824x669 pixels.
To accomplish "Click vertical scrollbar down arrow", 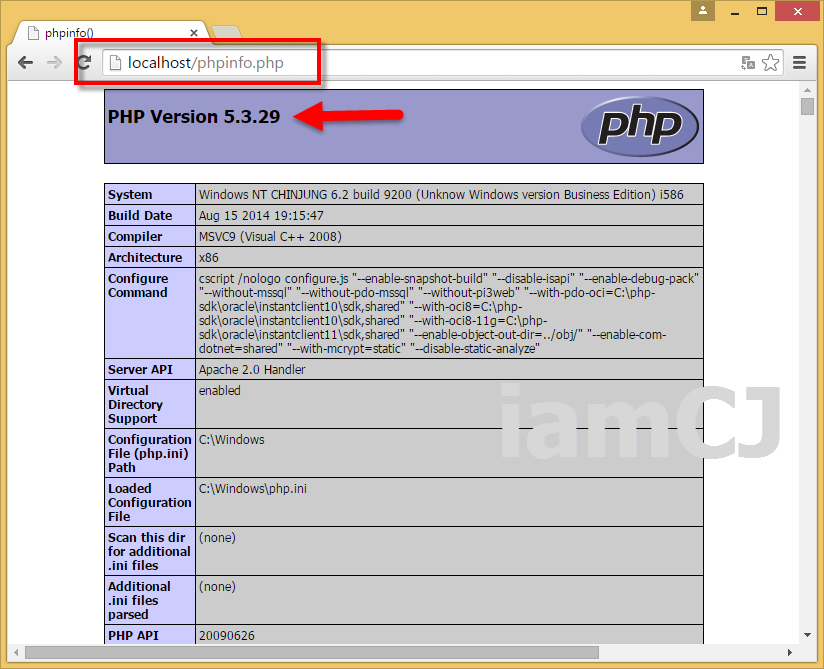I will tap(808, 635).
